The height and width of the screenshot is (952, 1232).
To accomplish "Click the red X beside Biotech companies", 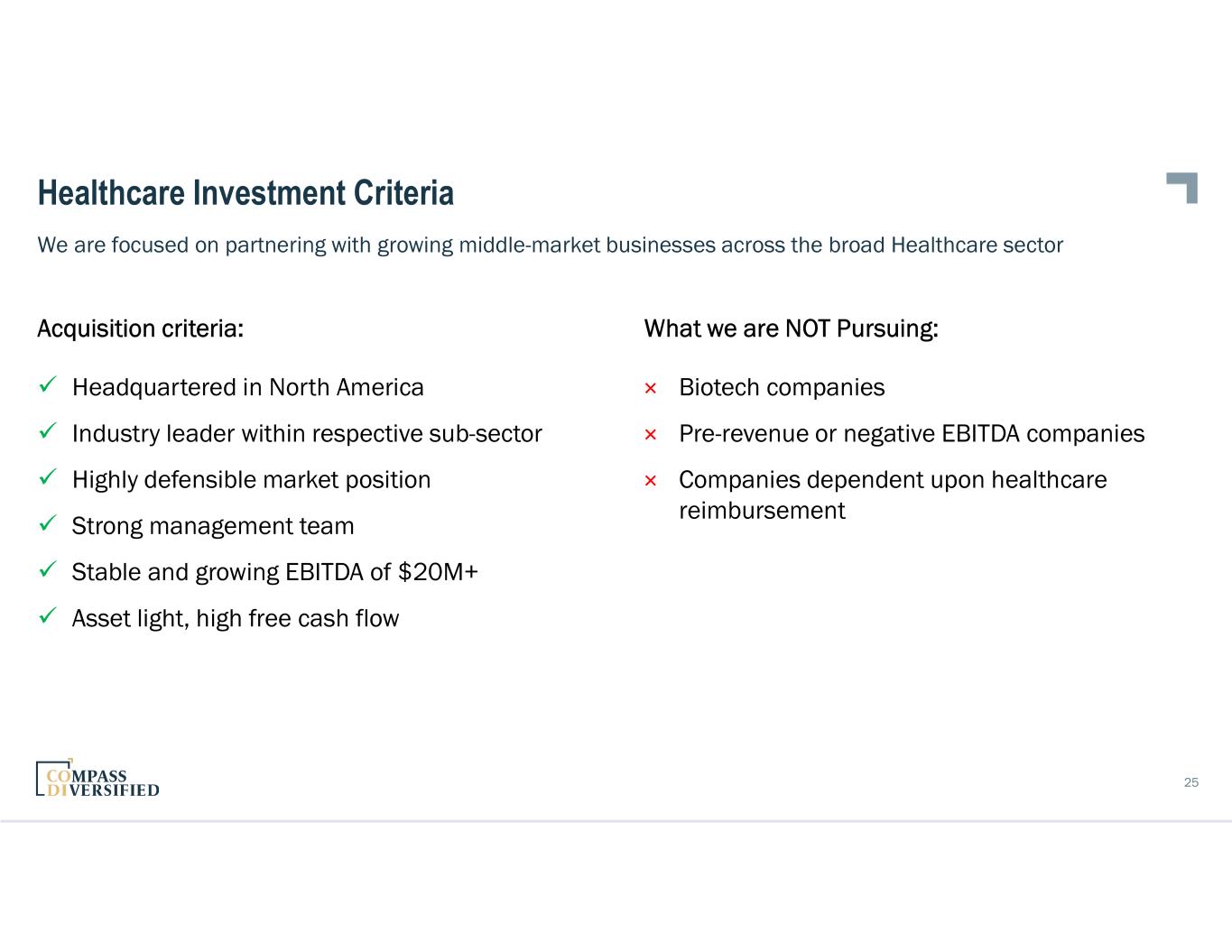I will point(650,388).
